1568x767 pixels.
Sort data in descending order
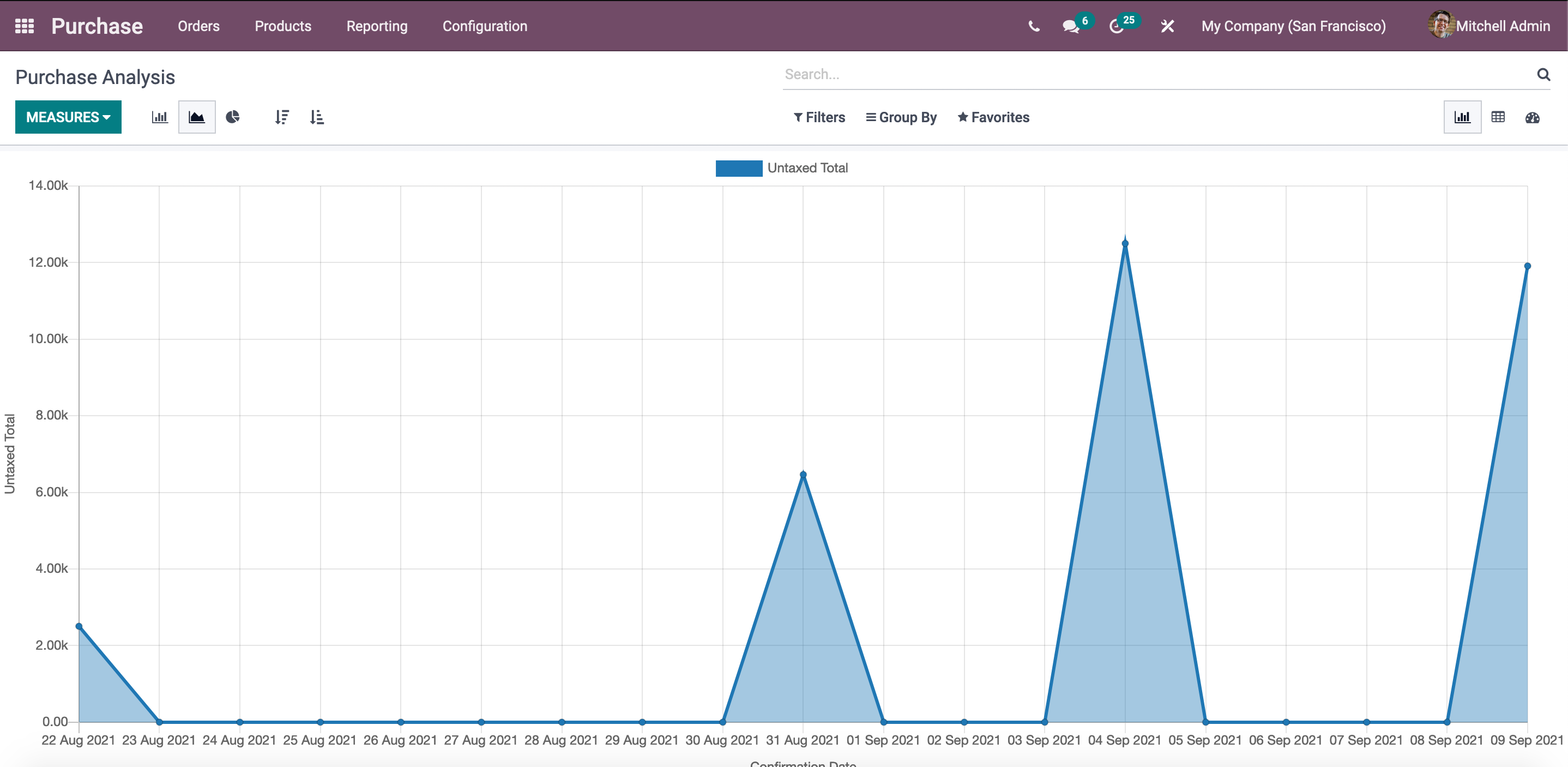point(281,117)
